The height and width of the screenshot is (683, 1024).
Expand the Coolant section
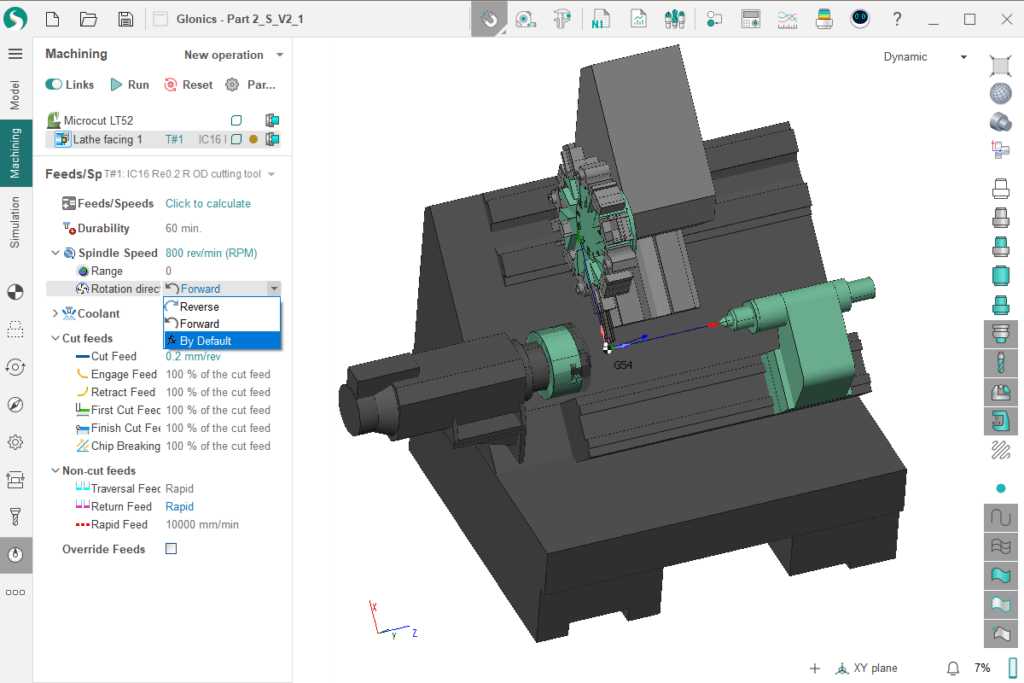55,314
